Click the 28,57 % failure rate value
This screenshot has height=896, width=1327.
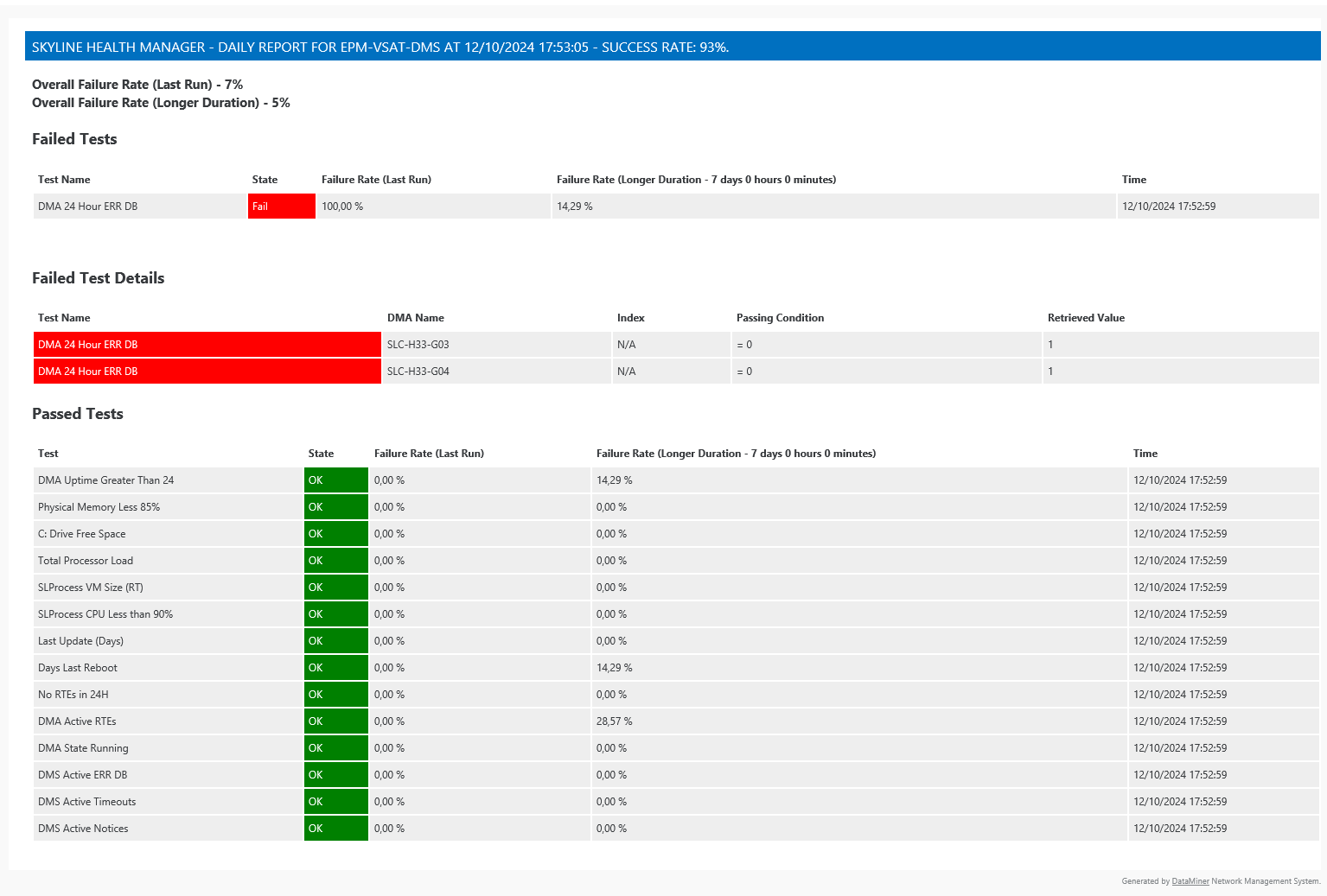pos(614,721)
